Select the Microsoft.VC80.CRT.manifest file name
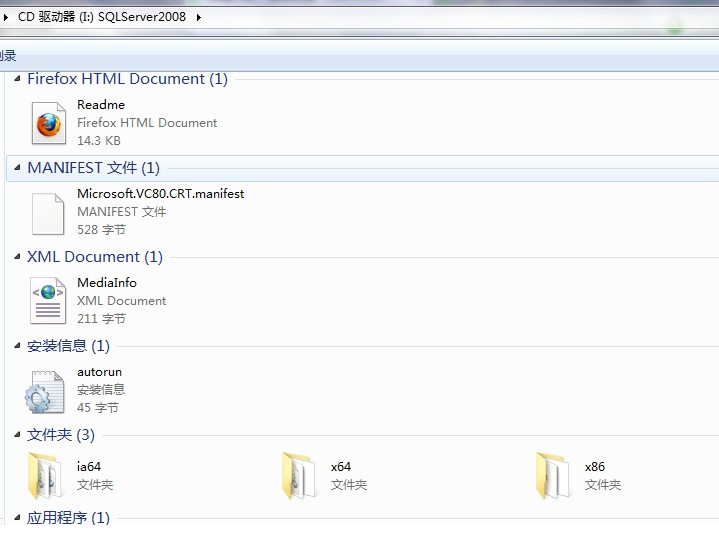The width and height of the screenshot is (719, 546). point(160,194)
